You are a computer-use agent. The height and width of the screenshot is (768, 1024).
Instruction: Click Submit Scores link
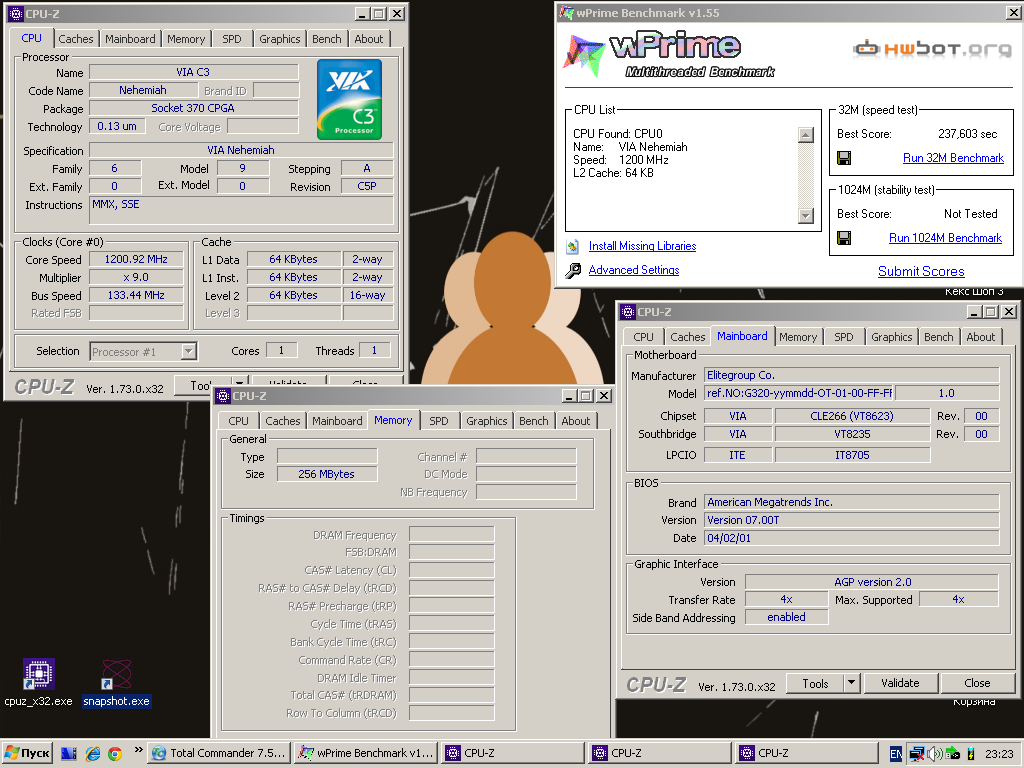pos(921,272)
